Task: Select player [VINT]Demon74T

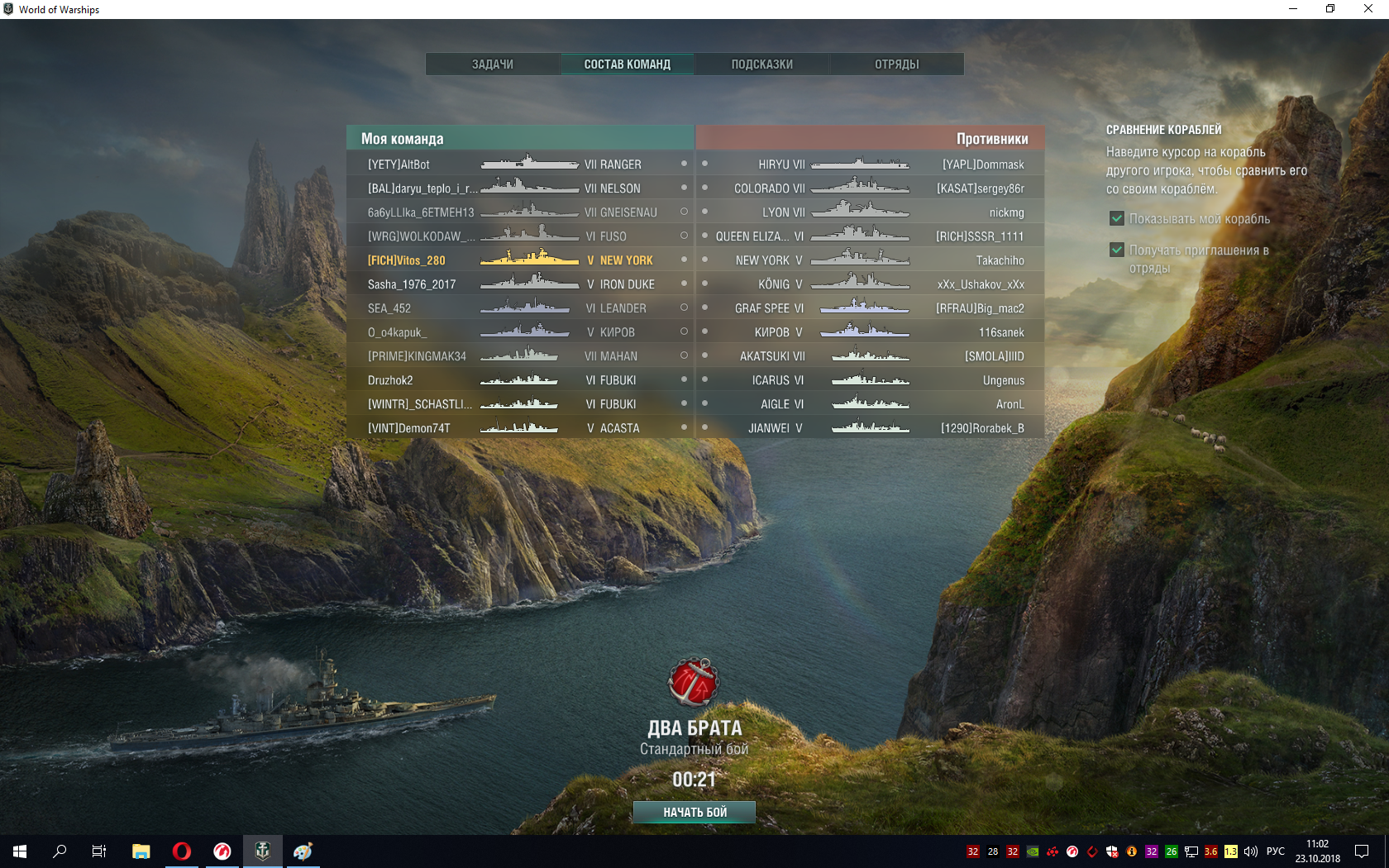Action: [409, 428]
